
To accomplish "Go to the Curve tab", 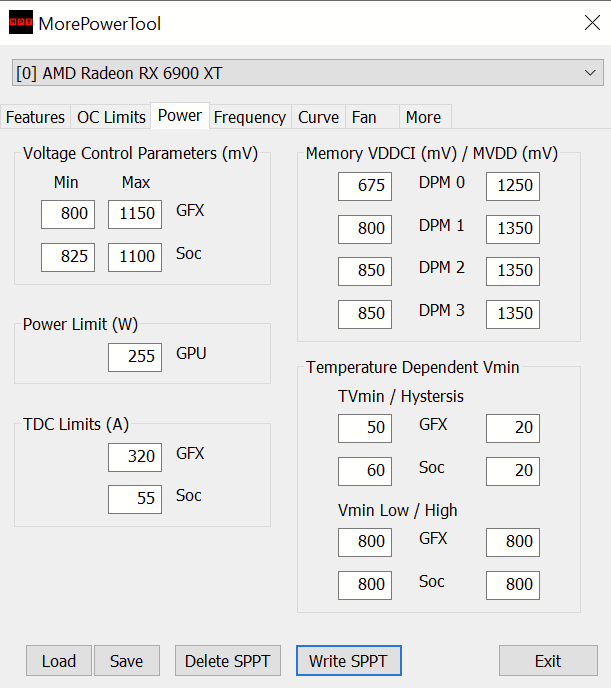I will pyautogui.click(x=318, y=117).
